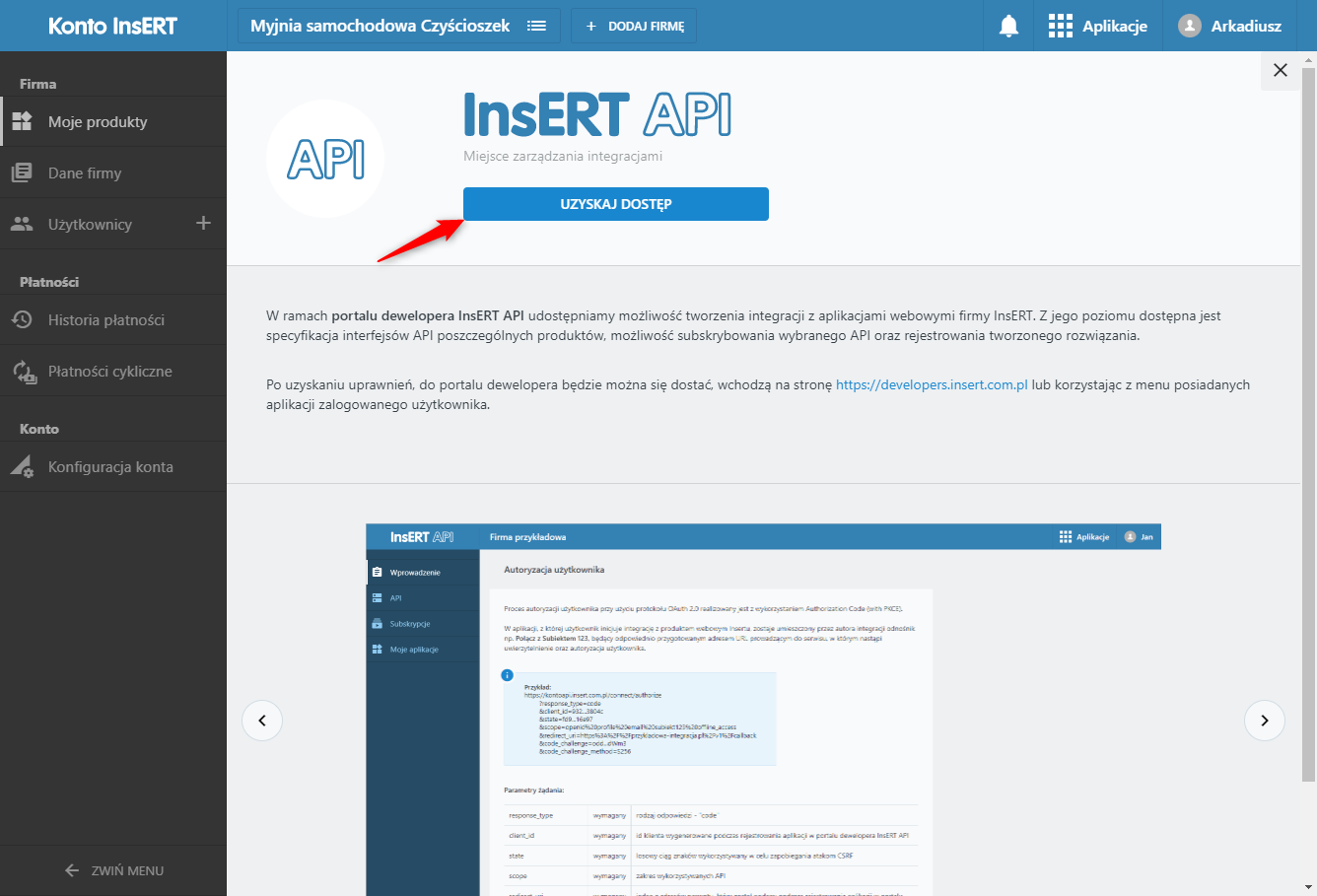Show the previous screenshot slide
Screen dimensions: 1317x896
[x=262, y=721]
